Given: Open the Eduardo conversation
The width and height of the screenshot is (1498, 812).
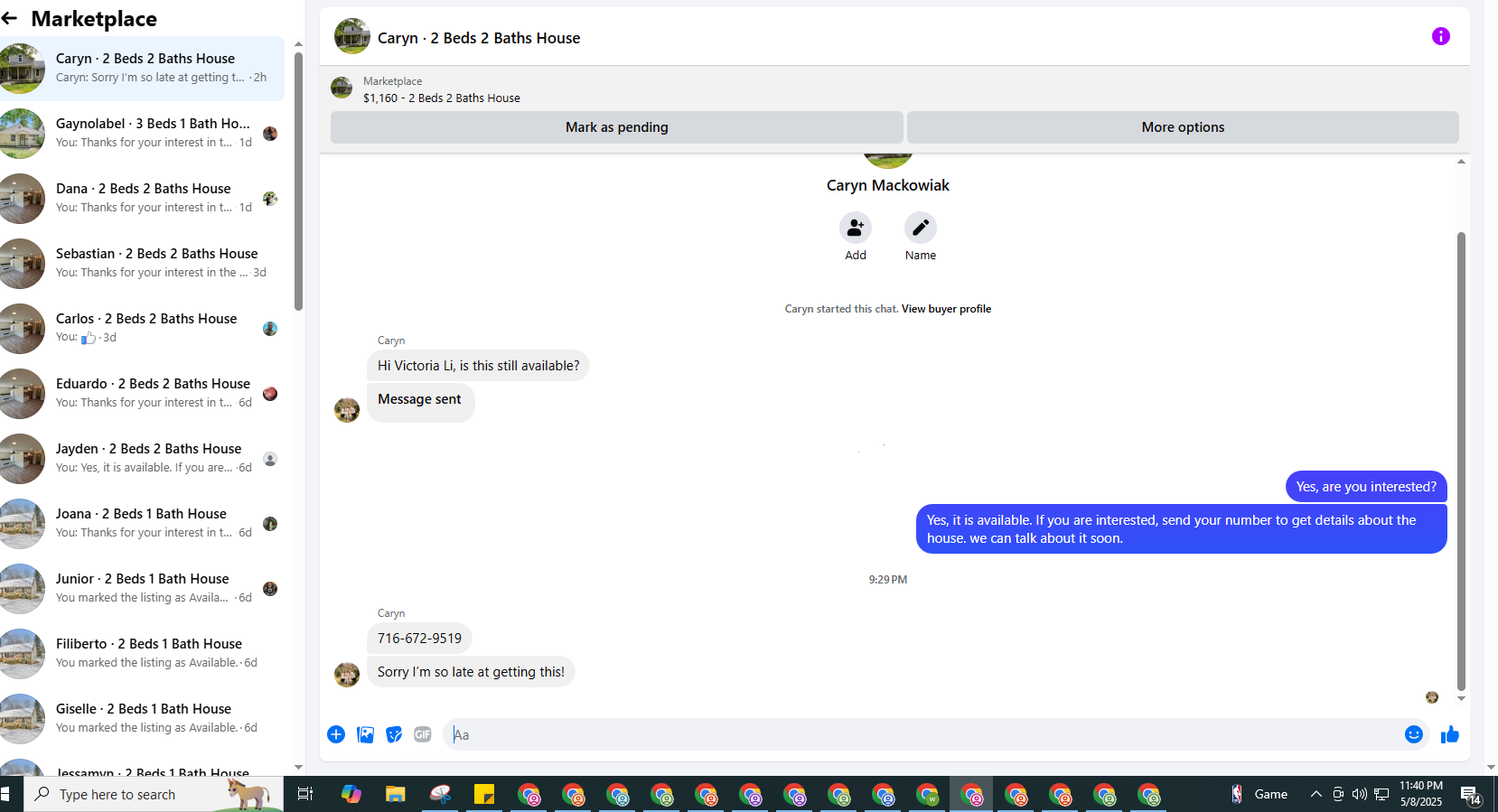Looking at the screenshot, I should pyautogui.click(x=142, y=393).
